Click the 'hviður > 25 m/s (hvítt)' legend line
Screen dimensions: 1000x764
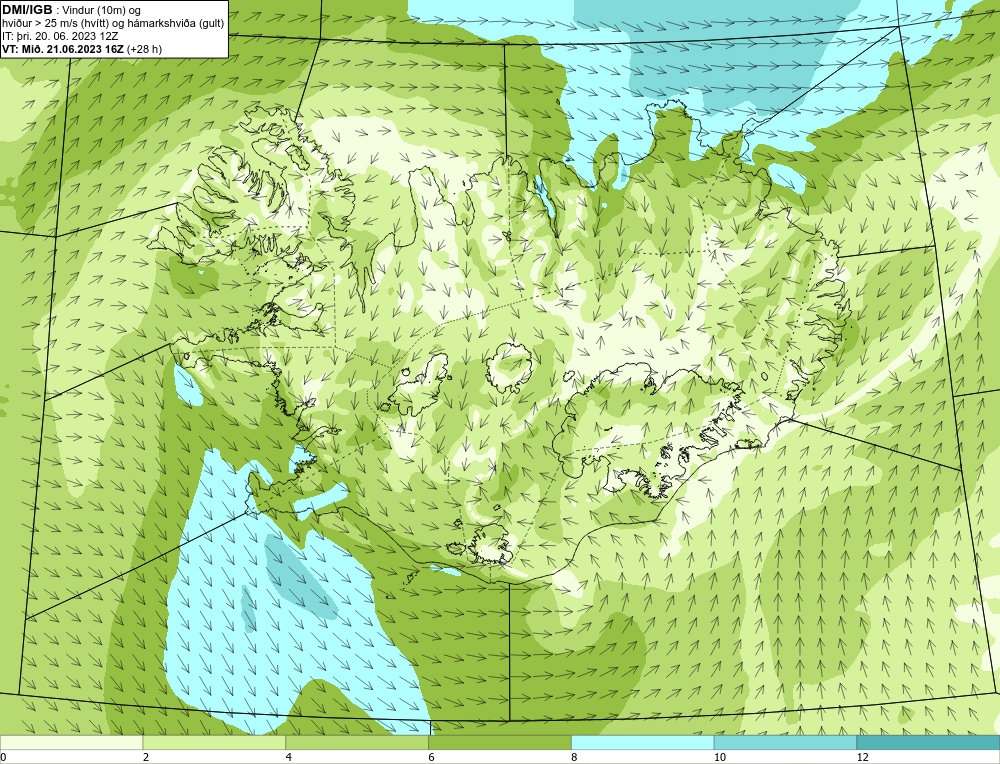tap(111, 24)
